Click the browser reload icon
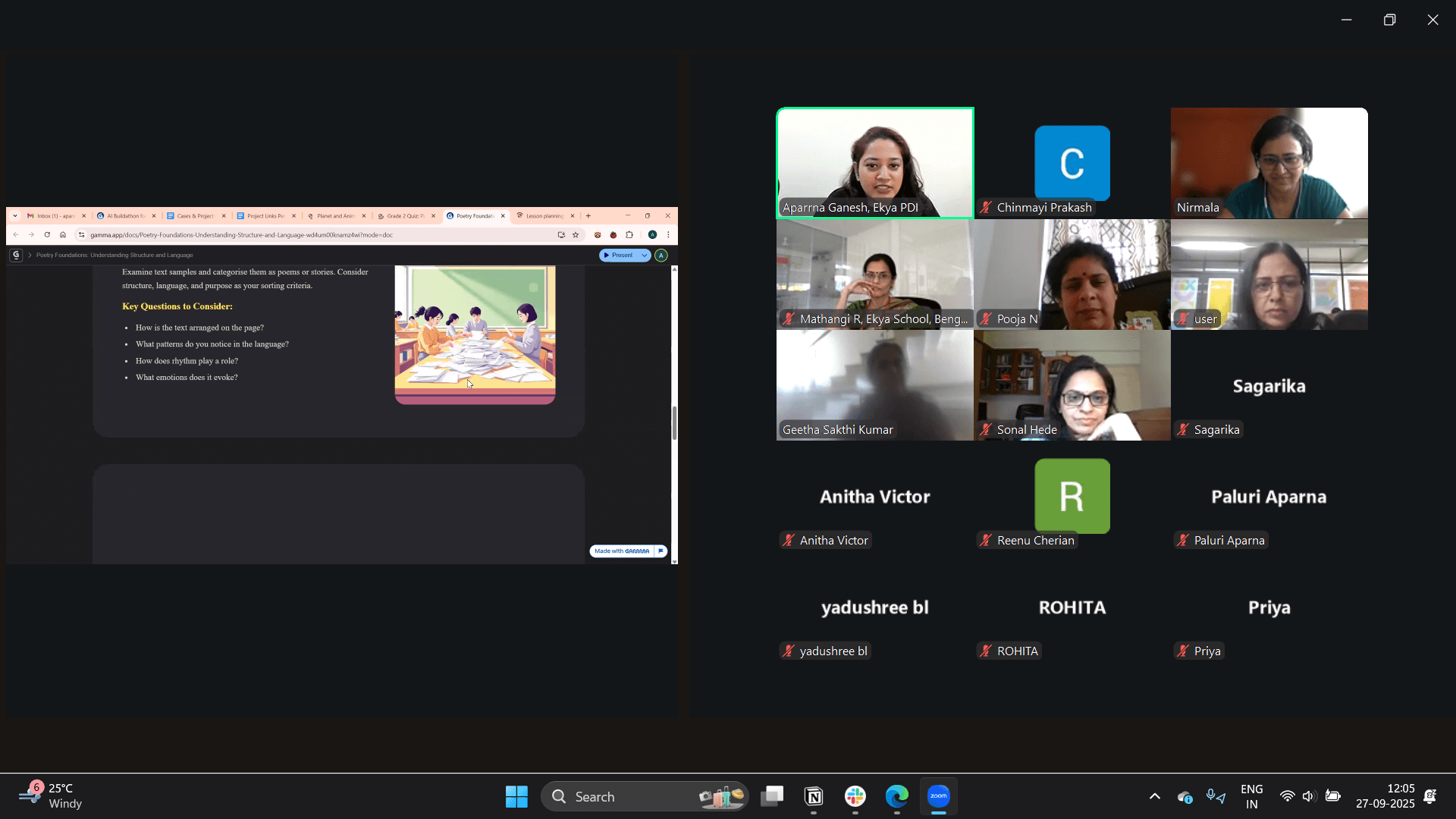 (47, 235)
